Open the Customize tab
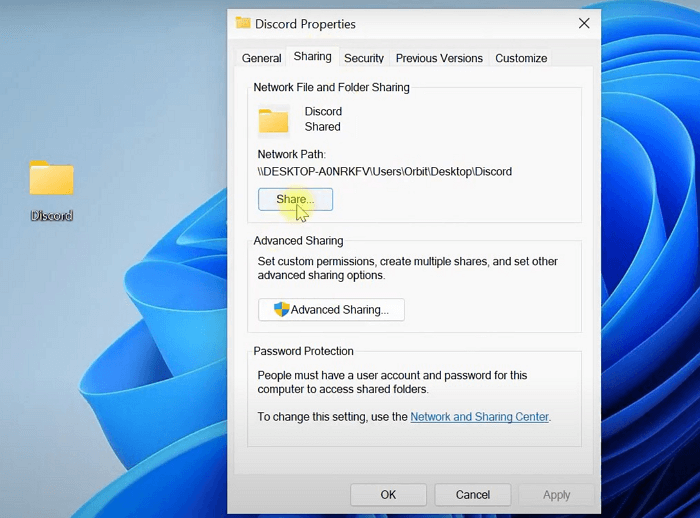Viewport: 700px width, 518px height. (521, 58)
